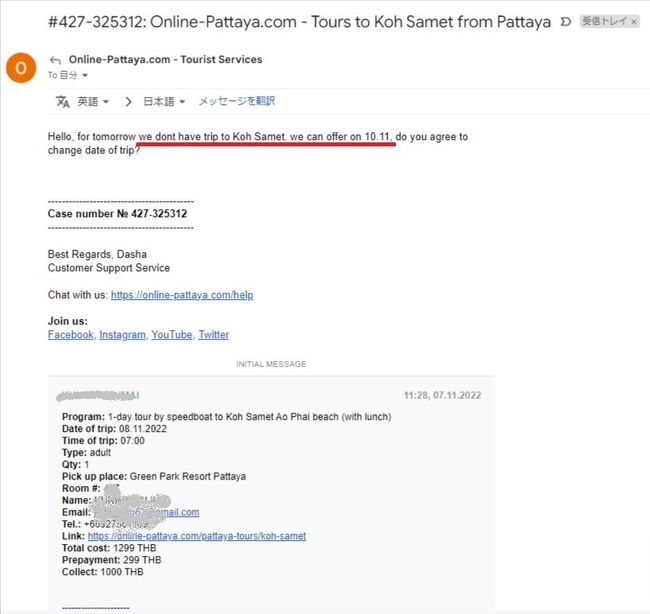Image resolution: width=650 pixels, height=614 pixels.
Task: Click the arrow between translation languages
Action: 128,101
